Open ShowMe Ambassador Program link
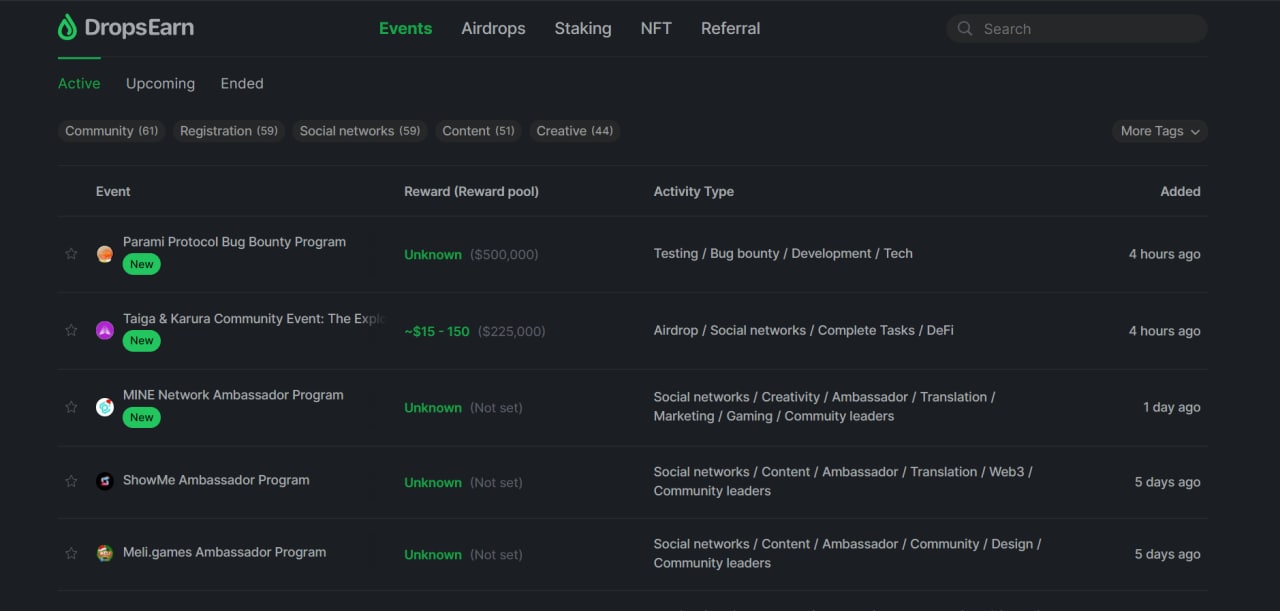Screen dimensions: 1280x611 216,480
